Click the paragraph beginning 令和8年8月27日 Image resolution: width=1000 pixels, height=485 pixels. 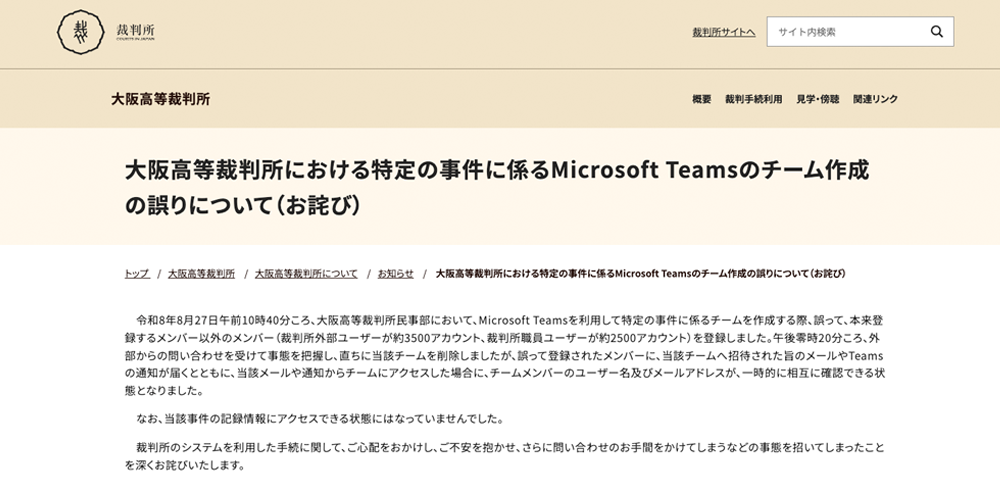click(504, 355)
